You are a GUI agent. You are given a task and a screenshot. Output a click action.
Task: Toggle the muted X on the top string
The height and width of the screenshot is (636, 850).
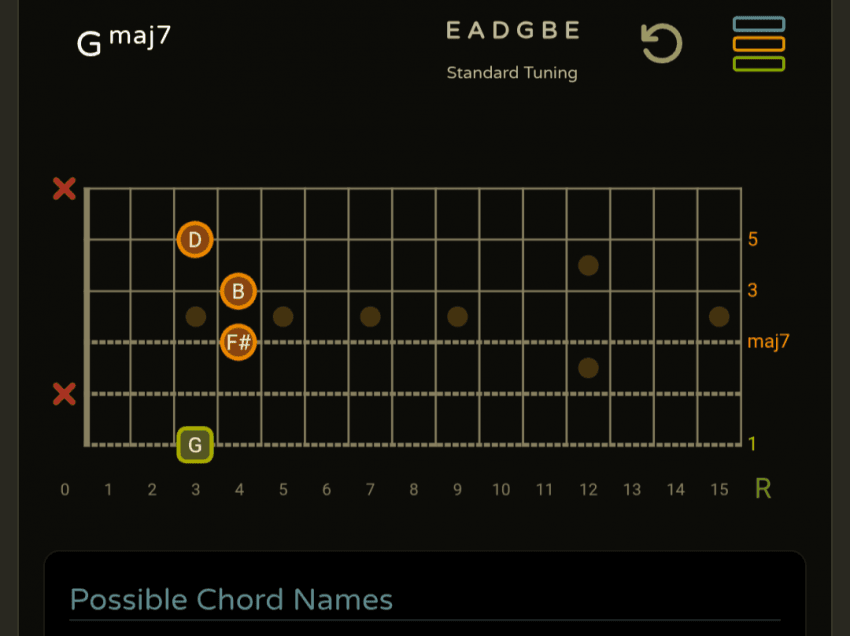(x=64, y=189)
